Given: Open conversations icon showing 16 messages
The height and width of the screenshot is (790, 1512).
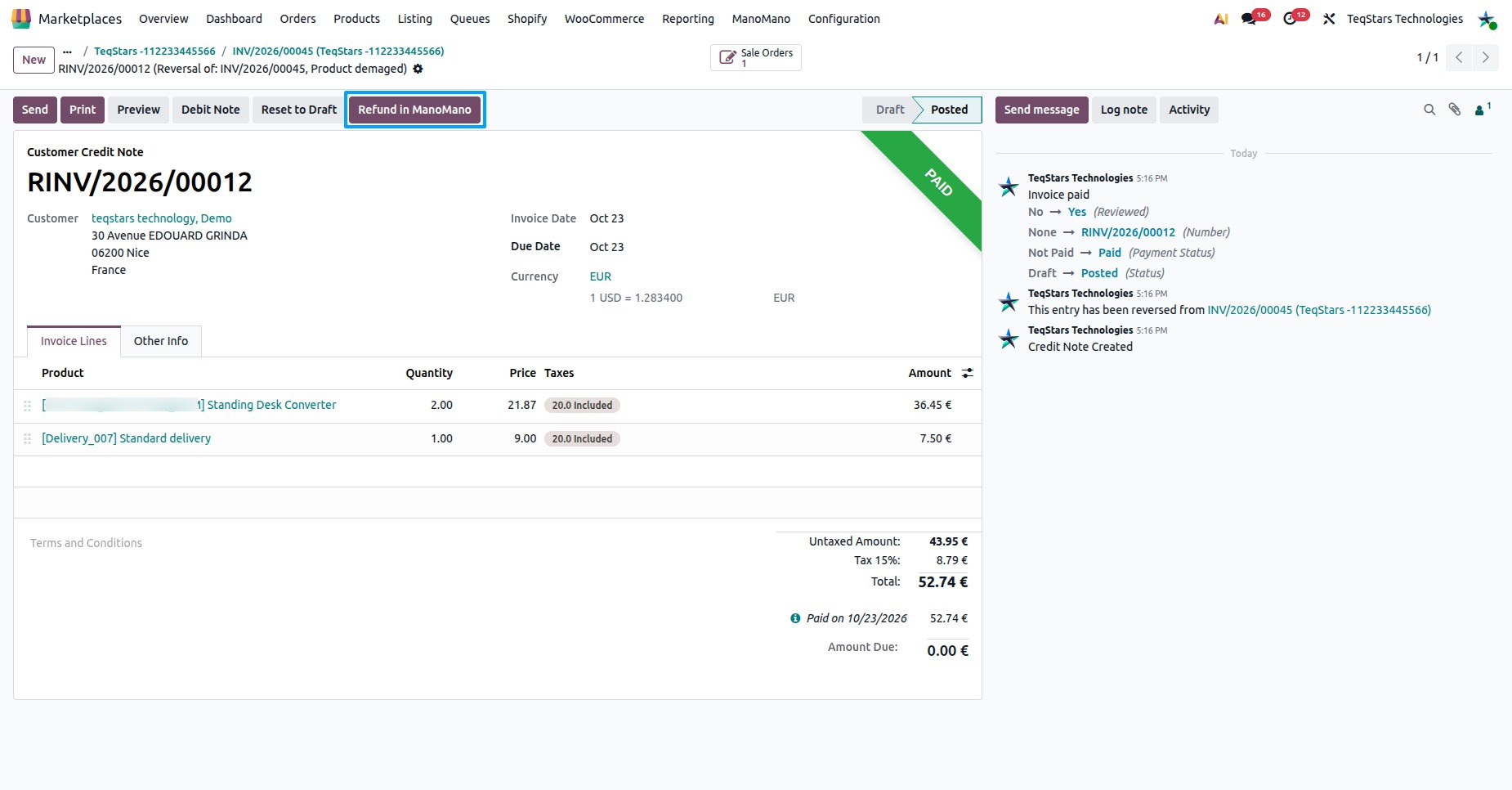Looking at the screenshot, I should [x=1249, y=19].
